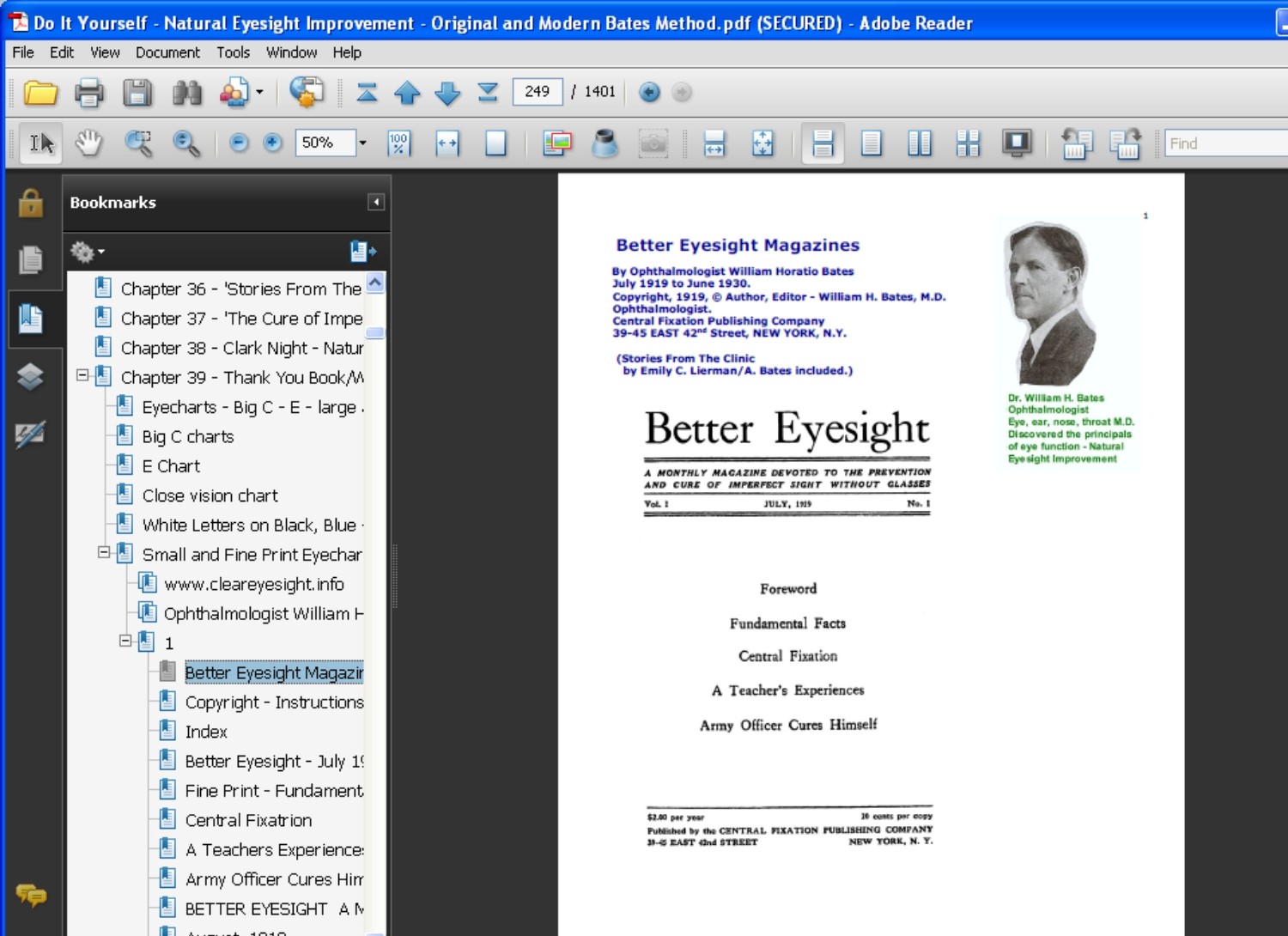Open the Layers panel

[x=31, y=376]
